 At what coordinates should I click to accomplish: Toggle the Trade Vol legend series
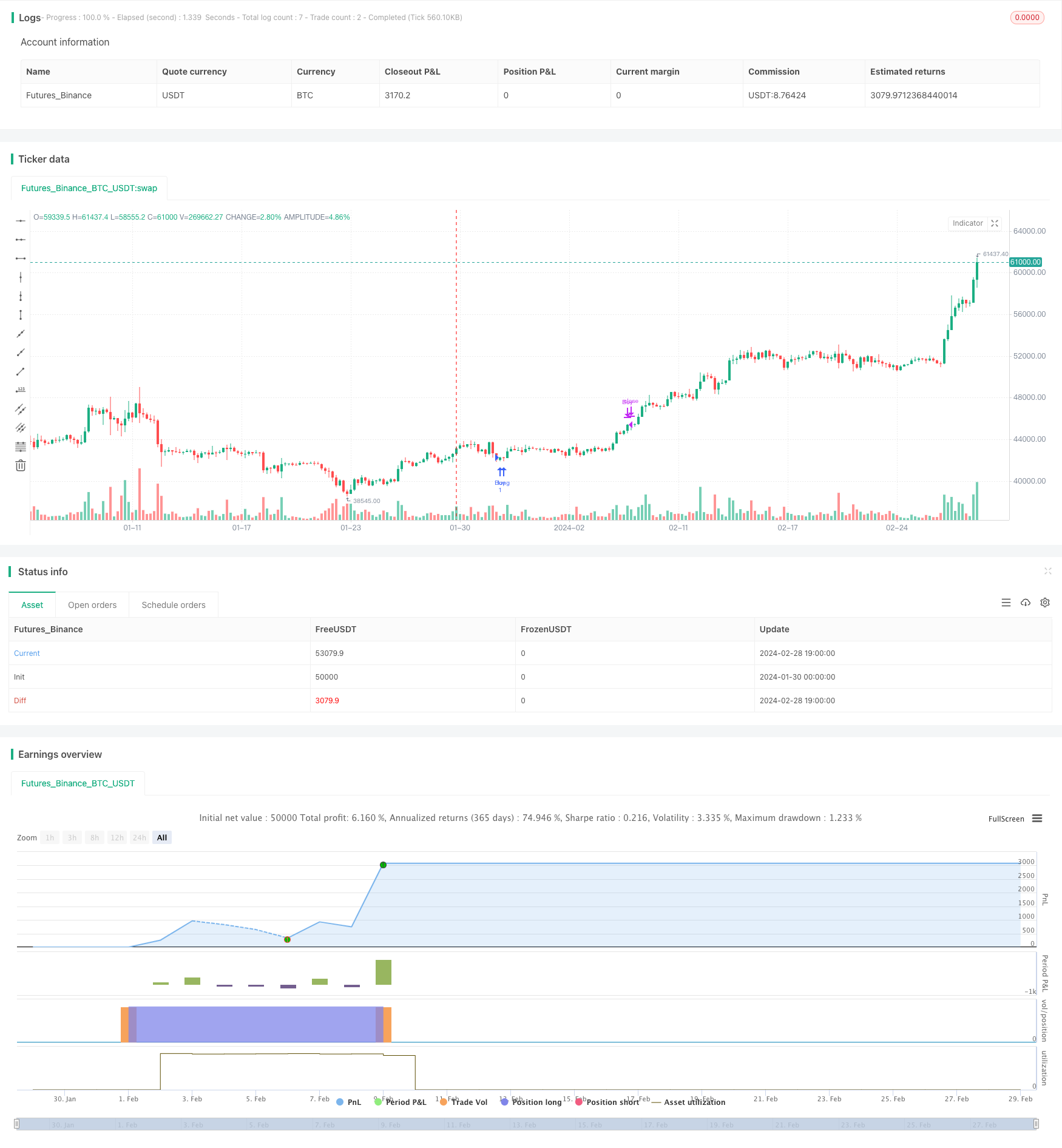(464, 1102)
